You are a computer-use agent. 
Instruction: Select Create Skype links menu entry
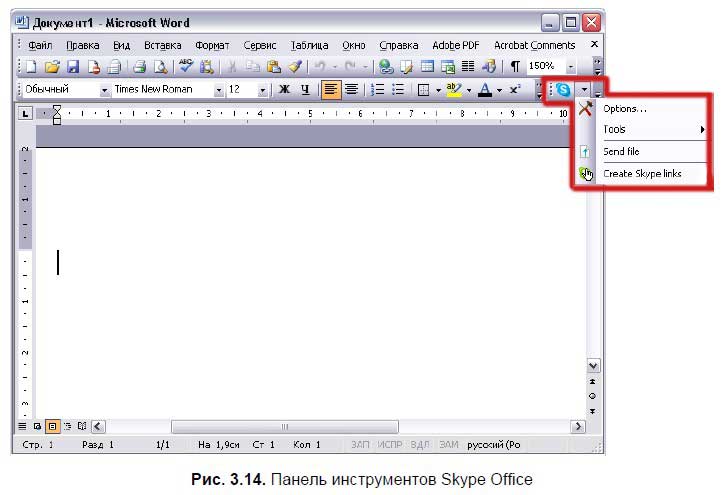coord(642,174)
